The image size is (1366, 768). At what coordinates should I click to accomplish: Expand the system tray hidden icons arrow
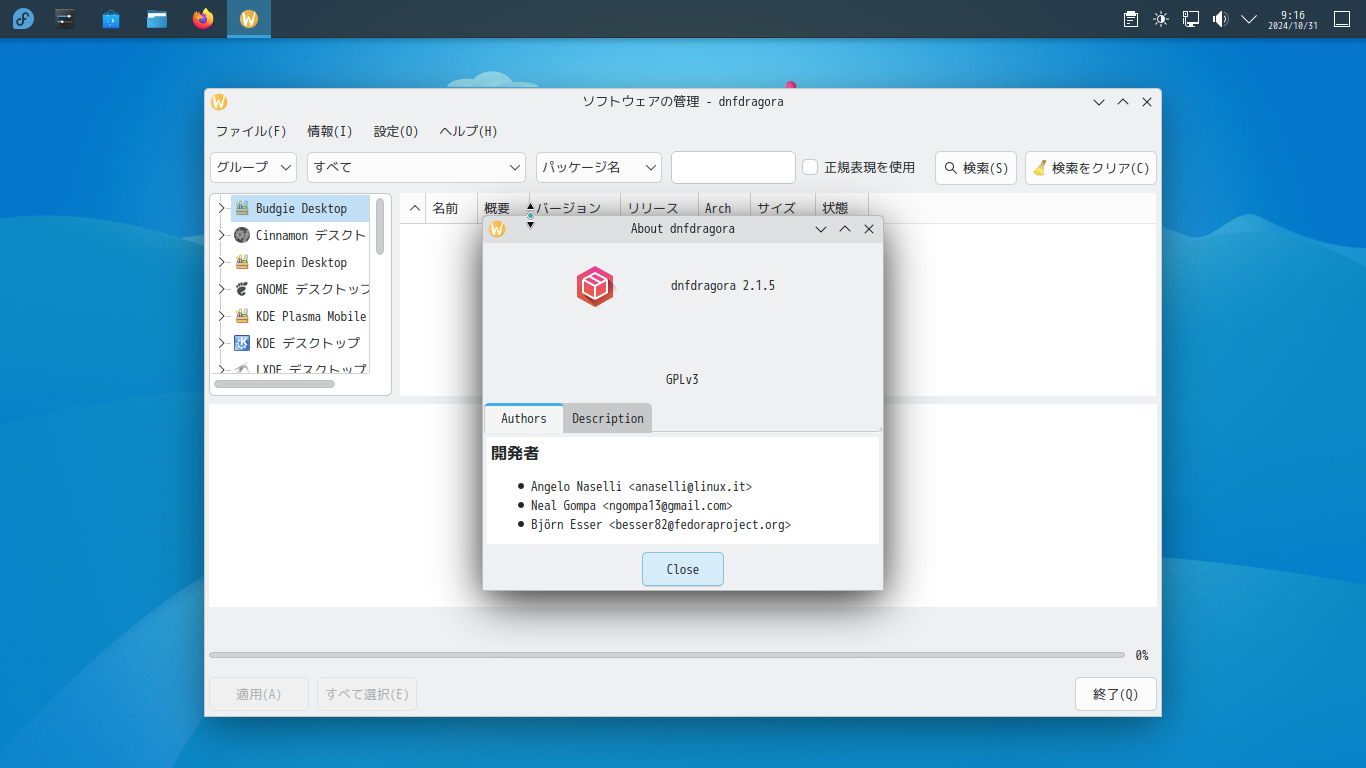click(1249, 19)
